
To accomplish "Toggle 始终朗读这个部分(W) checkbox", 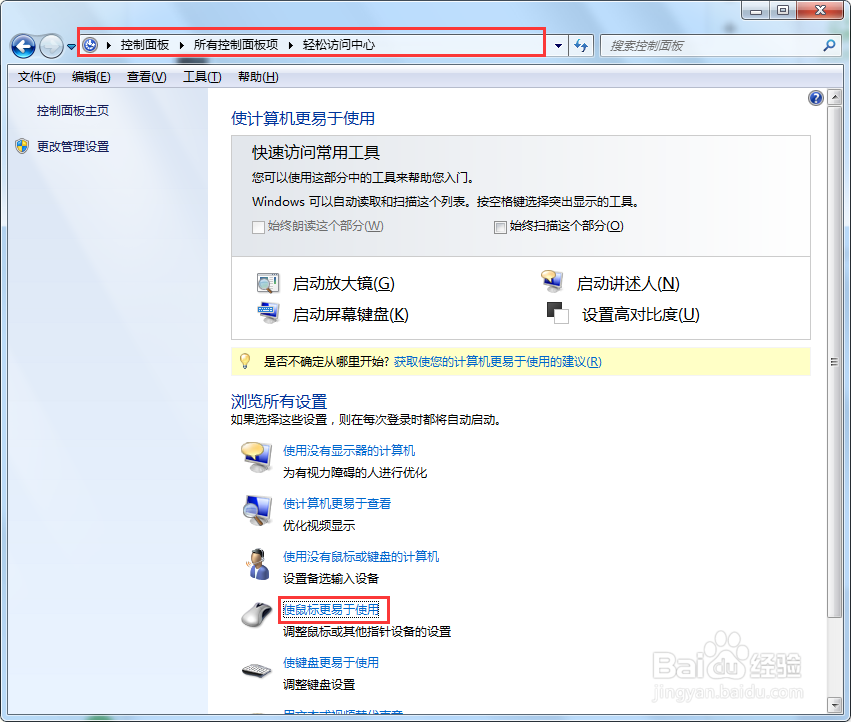I will click(258, 227).
